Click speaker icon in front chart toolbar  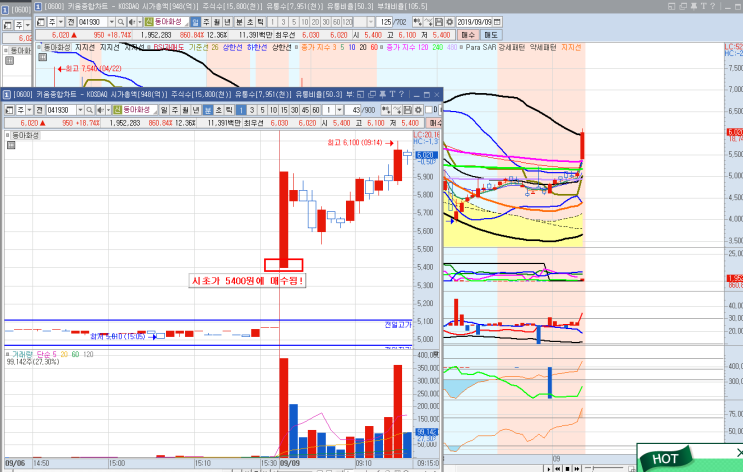[100, 110]
